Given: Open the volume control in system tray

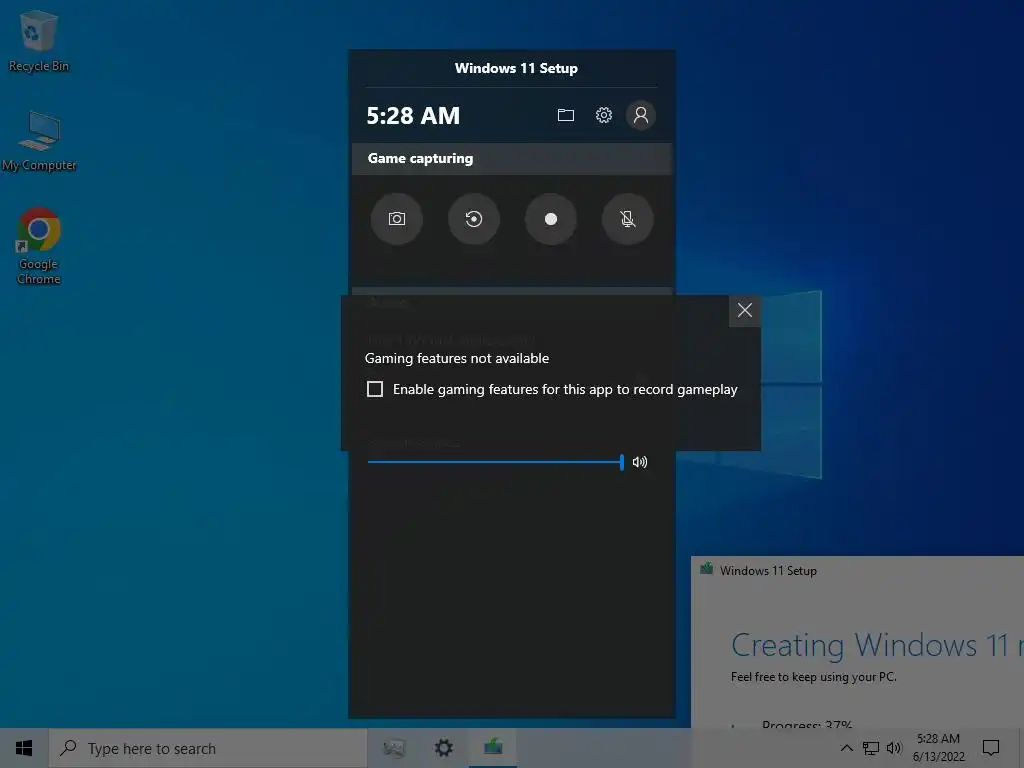Looking at the screenshot, I should click(894, 748).
